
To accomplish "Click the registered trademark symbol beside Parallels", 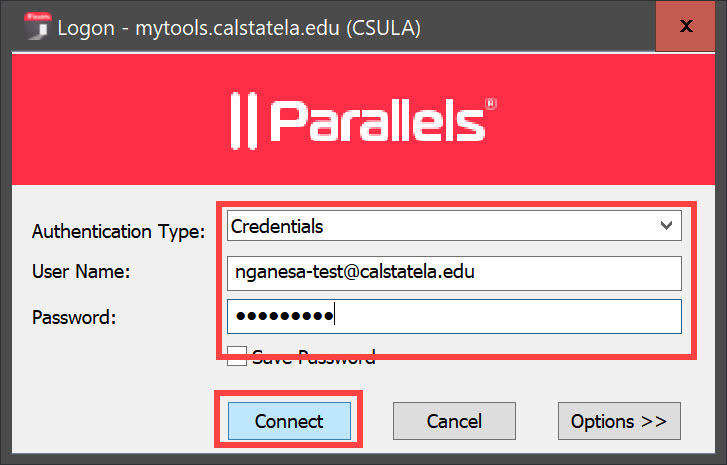I will [491, 103].
